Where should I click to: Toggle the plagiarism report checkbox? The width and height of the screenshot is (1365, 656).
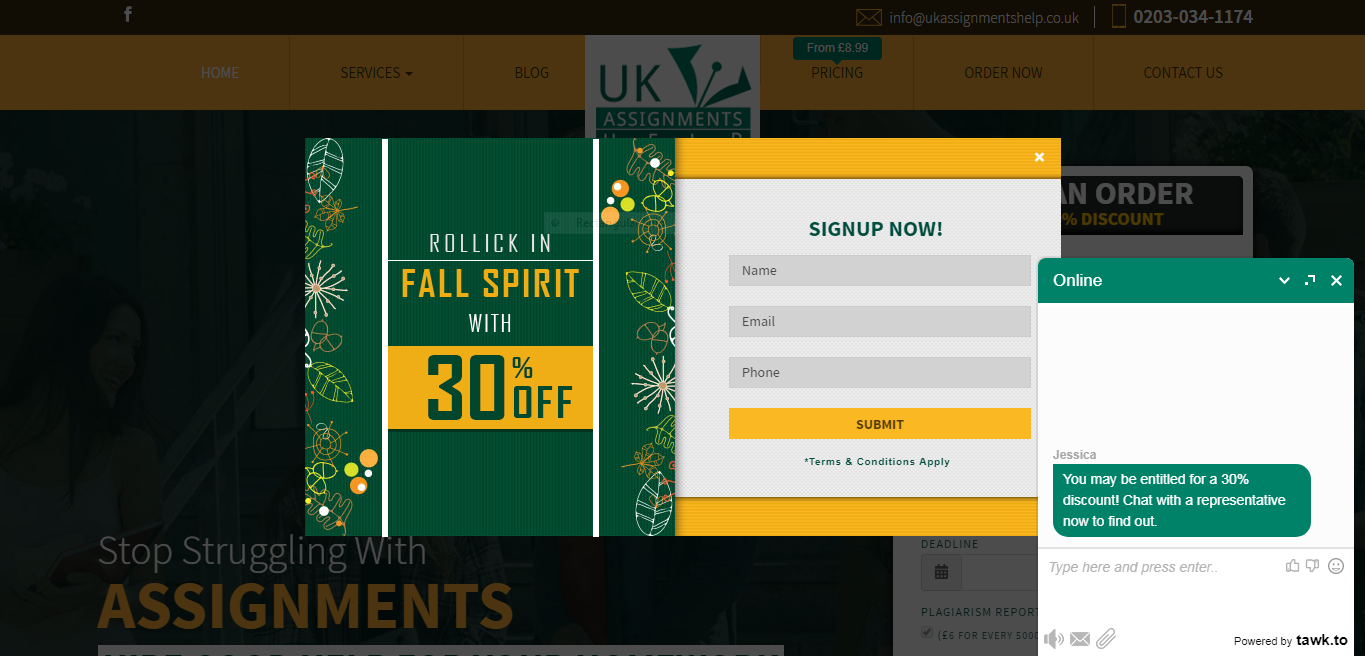[x=927, y=632]
